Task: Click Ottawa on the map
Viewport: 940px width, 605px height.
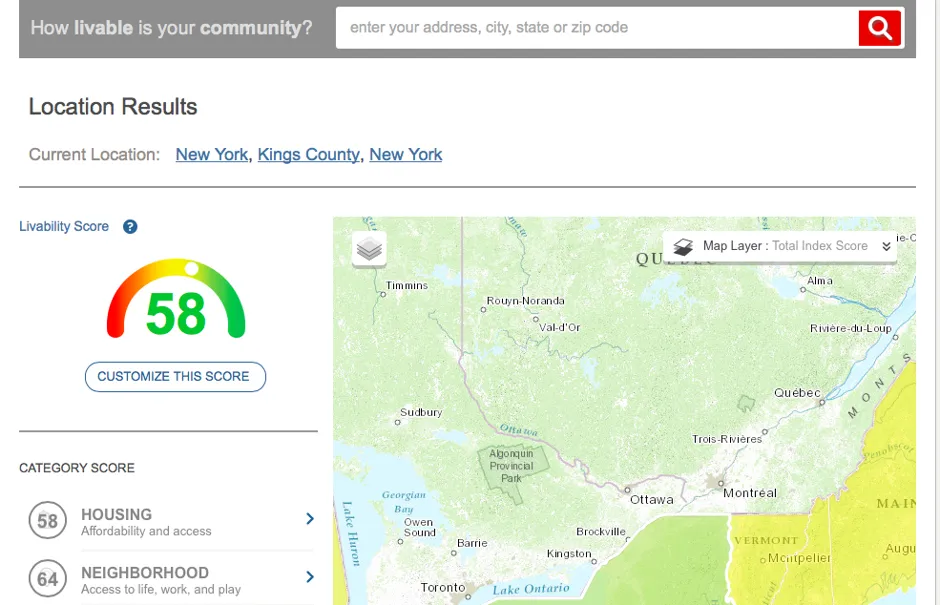Action: pyautogui.click(x=650, y=499)
